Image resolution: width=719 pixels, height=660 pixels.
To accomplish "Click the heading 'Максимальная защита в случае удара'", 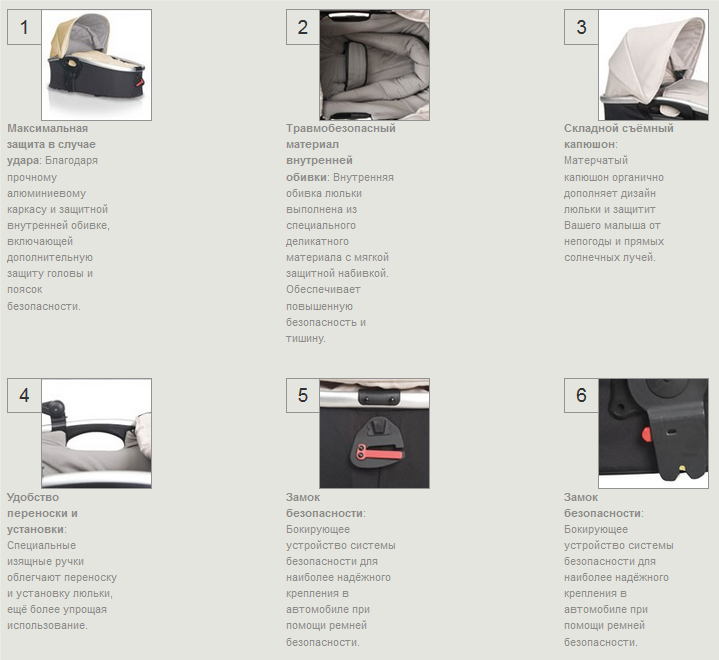I will (51, 144).
